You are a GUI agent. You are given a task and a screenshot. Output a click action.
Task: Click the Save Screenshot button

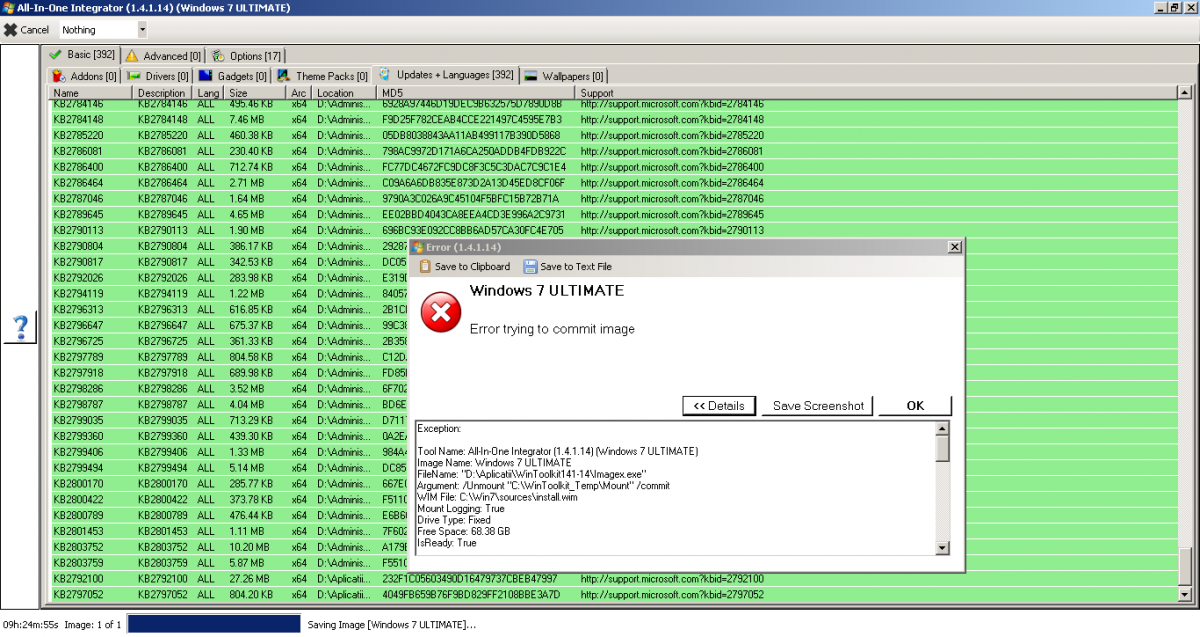pos(817,406)
